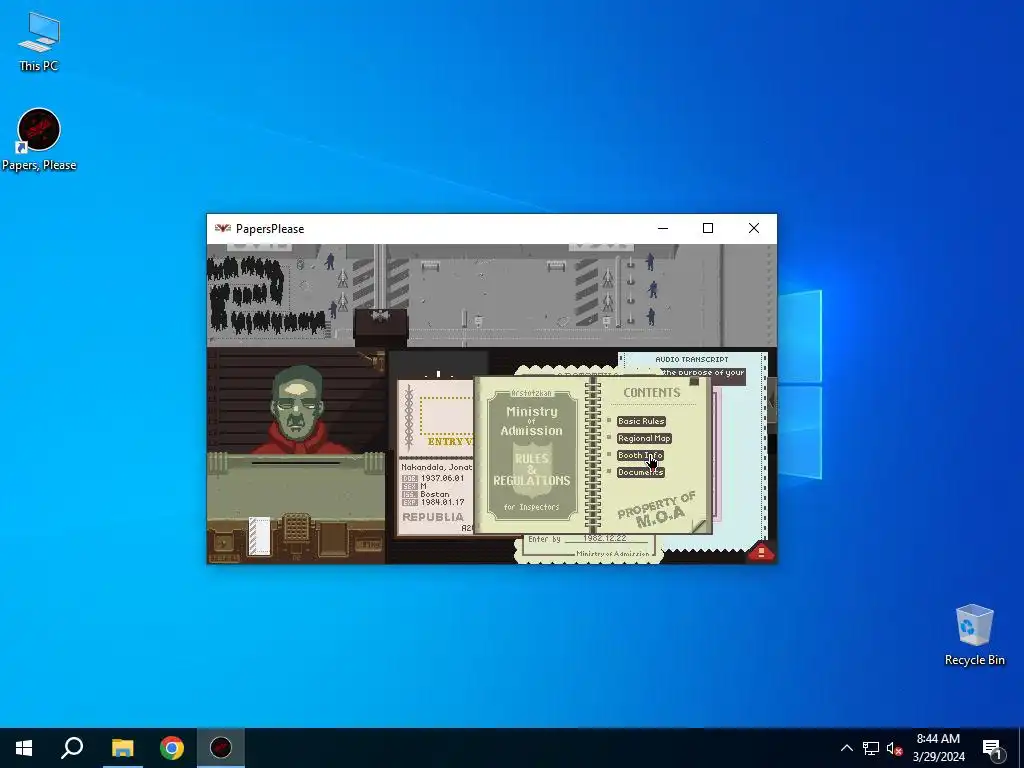Click the passport issuing city Bostan

click(x=435, y=494)
